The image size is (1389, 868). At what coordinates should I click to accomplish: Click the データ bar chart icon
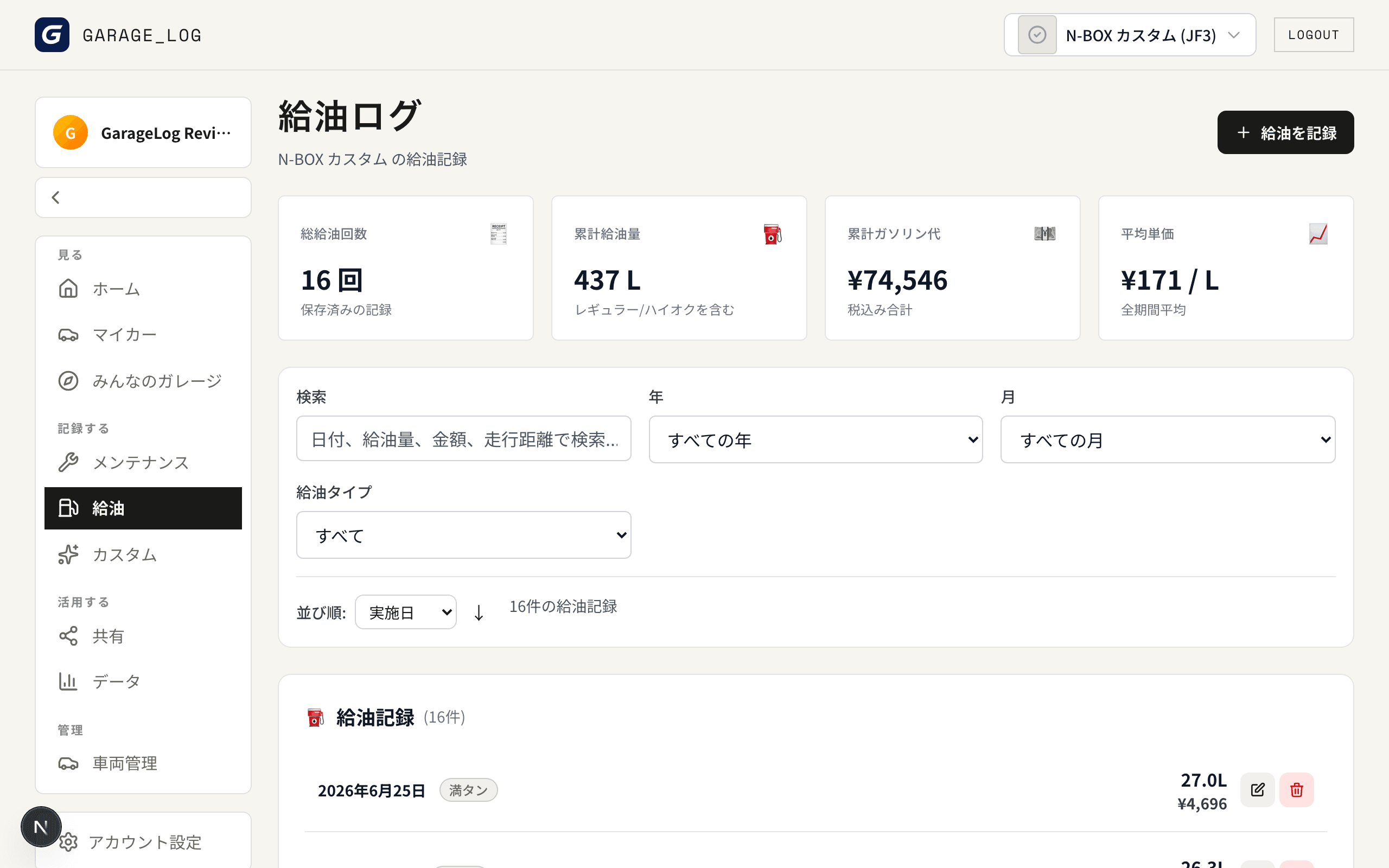click(x=68, y=681)
